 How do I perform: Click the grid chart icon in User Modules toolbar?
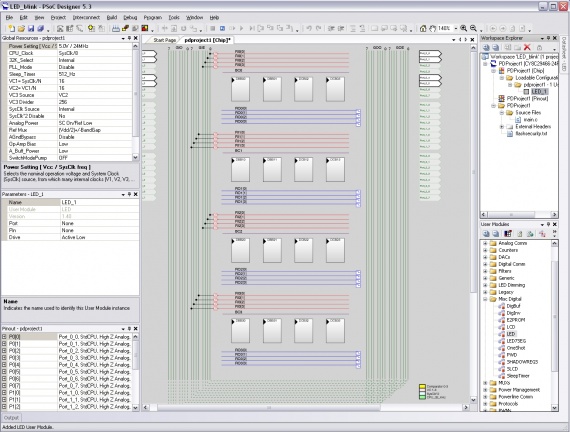(508, 233)
